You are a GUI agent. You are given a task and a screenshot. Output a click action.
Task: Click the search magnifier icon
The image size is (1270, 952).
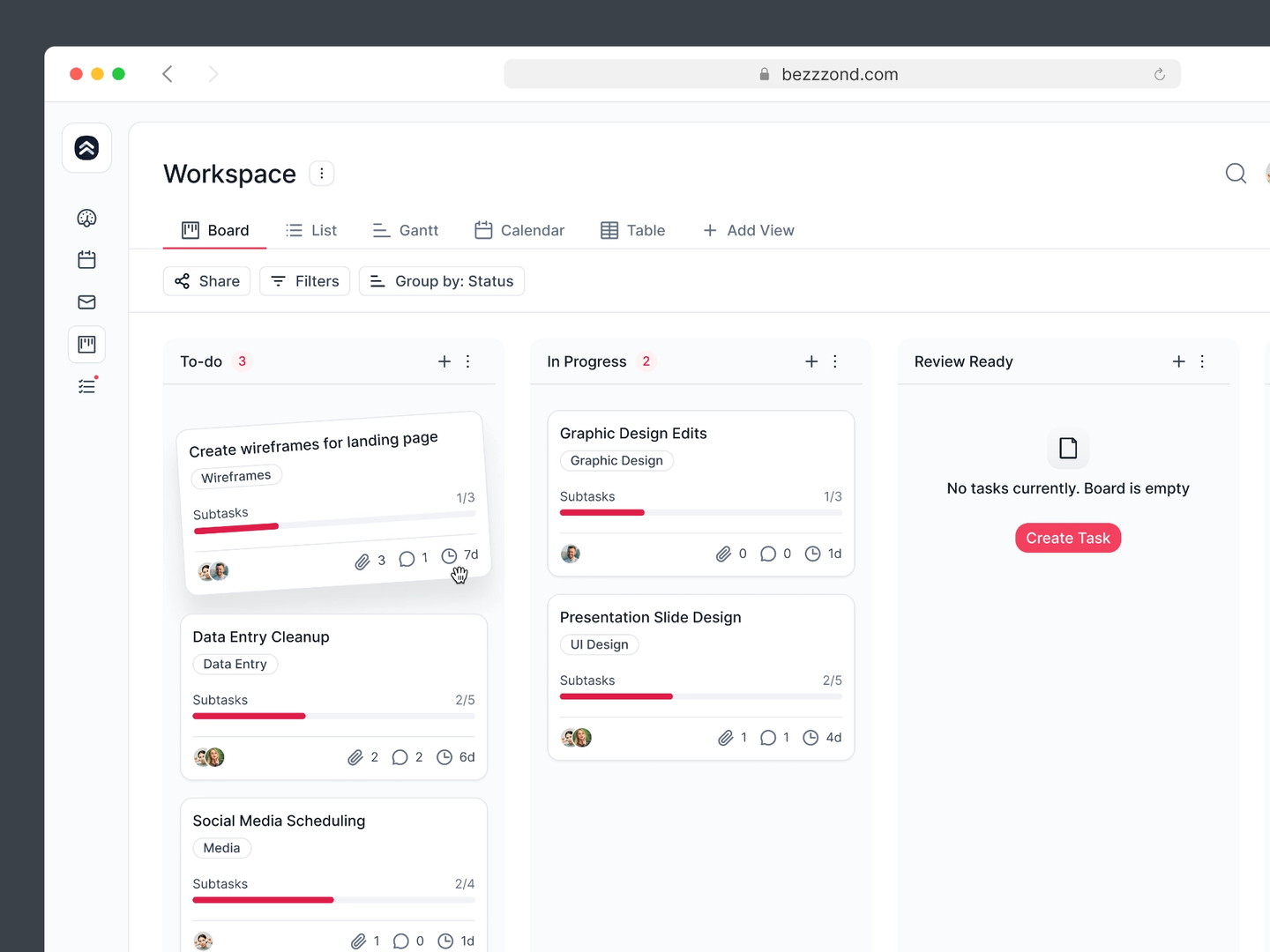point(1236,174)
